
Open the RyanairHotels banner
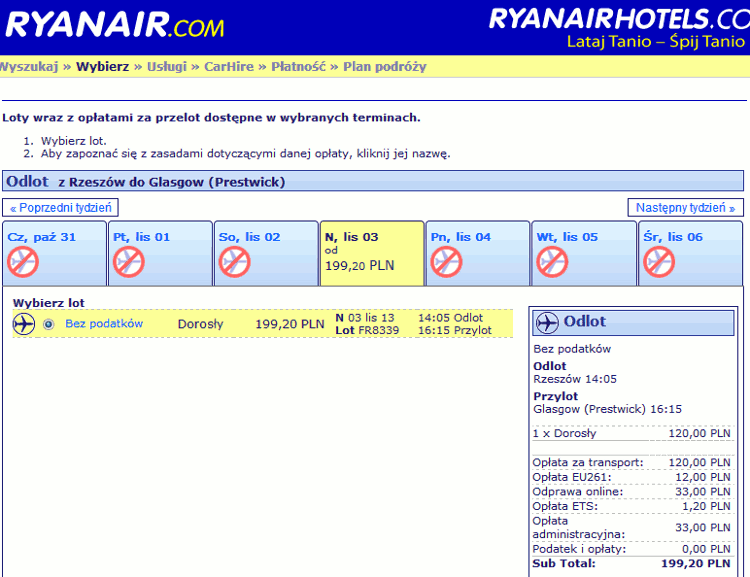(619, 28)
